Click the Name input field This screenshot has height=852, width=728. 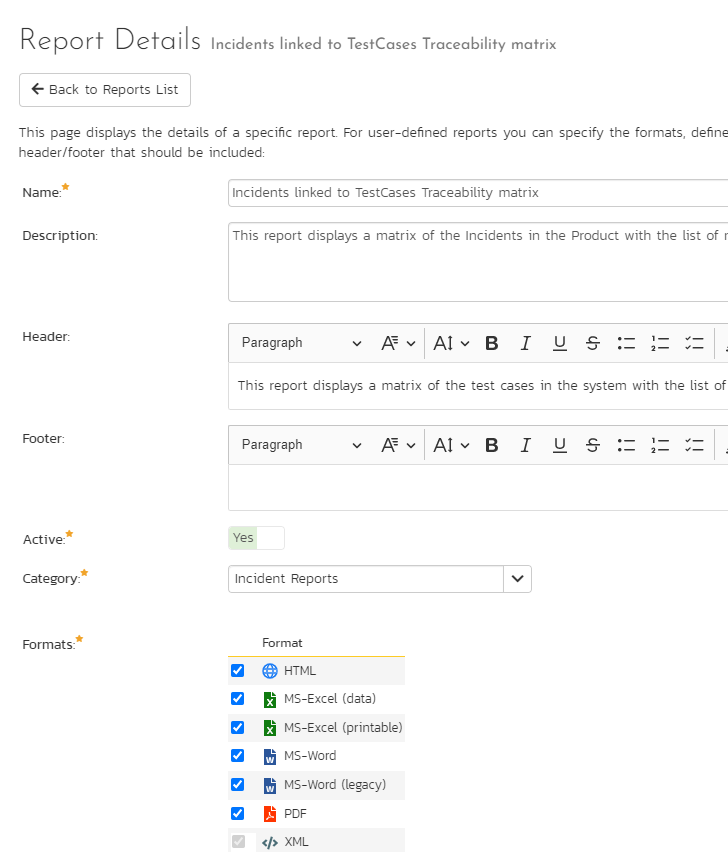(478, 193)
